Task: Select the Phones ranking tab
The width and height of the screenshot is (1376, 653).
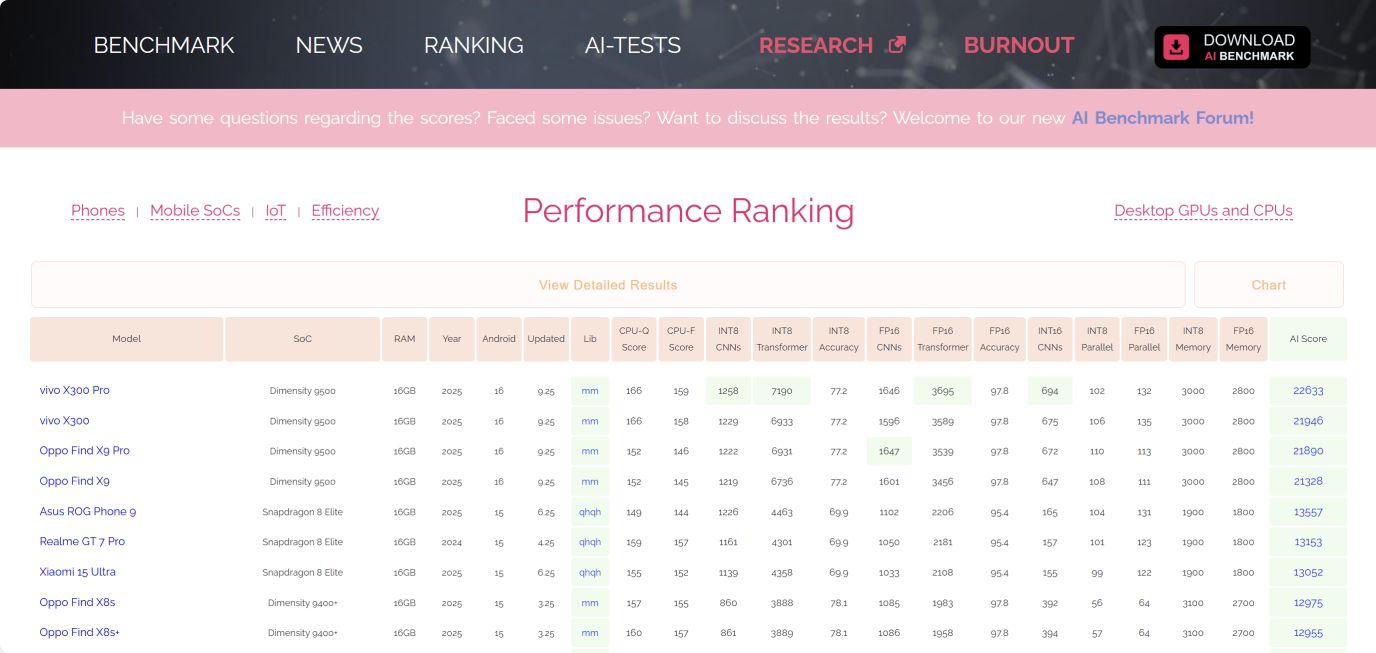Action: point(98,211)
